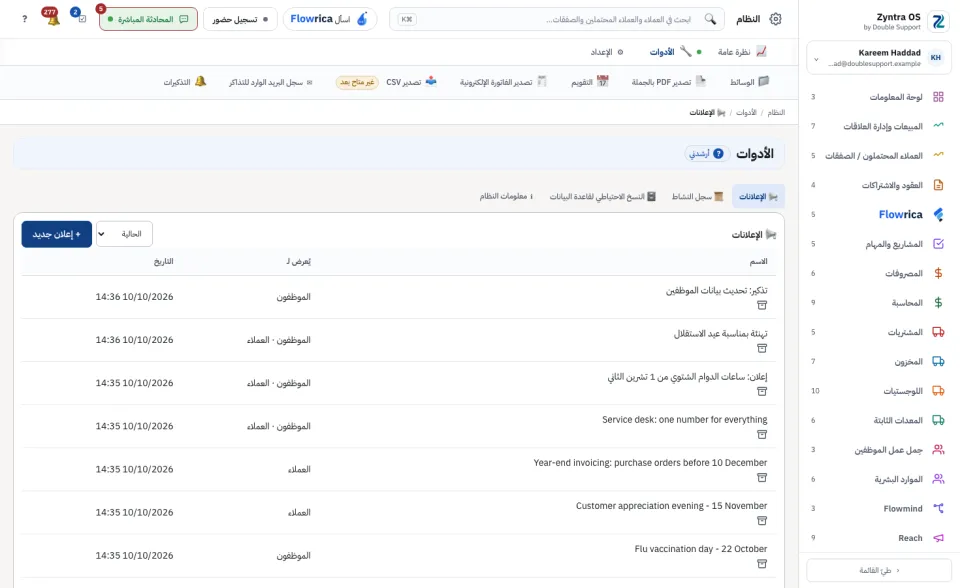Screen dimensions: 960x588
Task: Archive the 'Year-end invoicing' announcement
Action: [x=762, y=477]
